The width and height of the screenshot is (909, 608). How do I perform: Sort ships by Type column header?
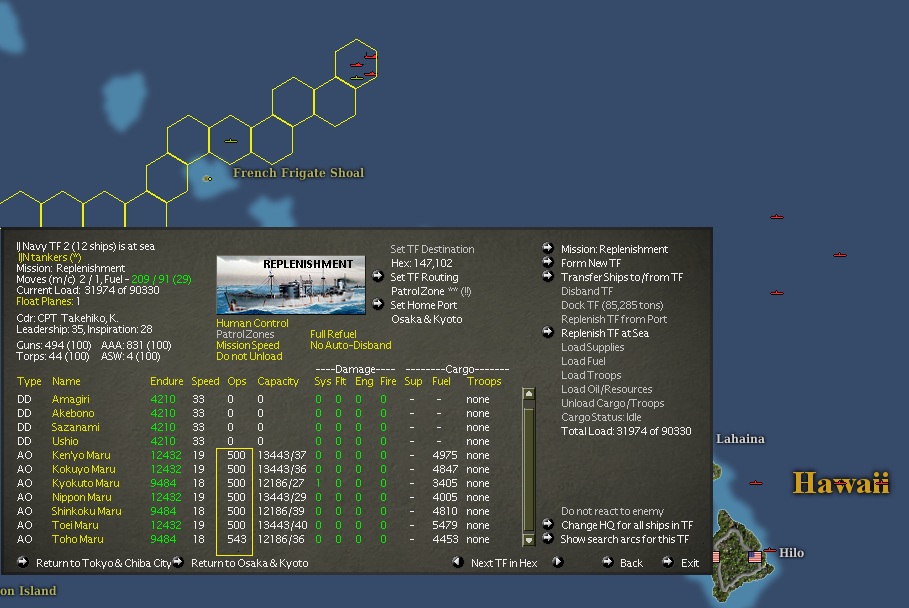pyautogui.click(x=29, y=381)
